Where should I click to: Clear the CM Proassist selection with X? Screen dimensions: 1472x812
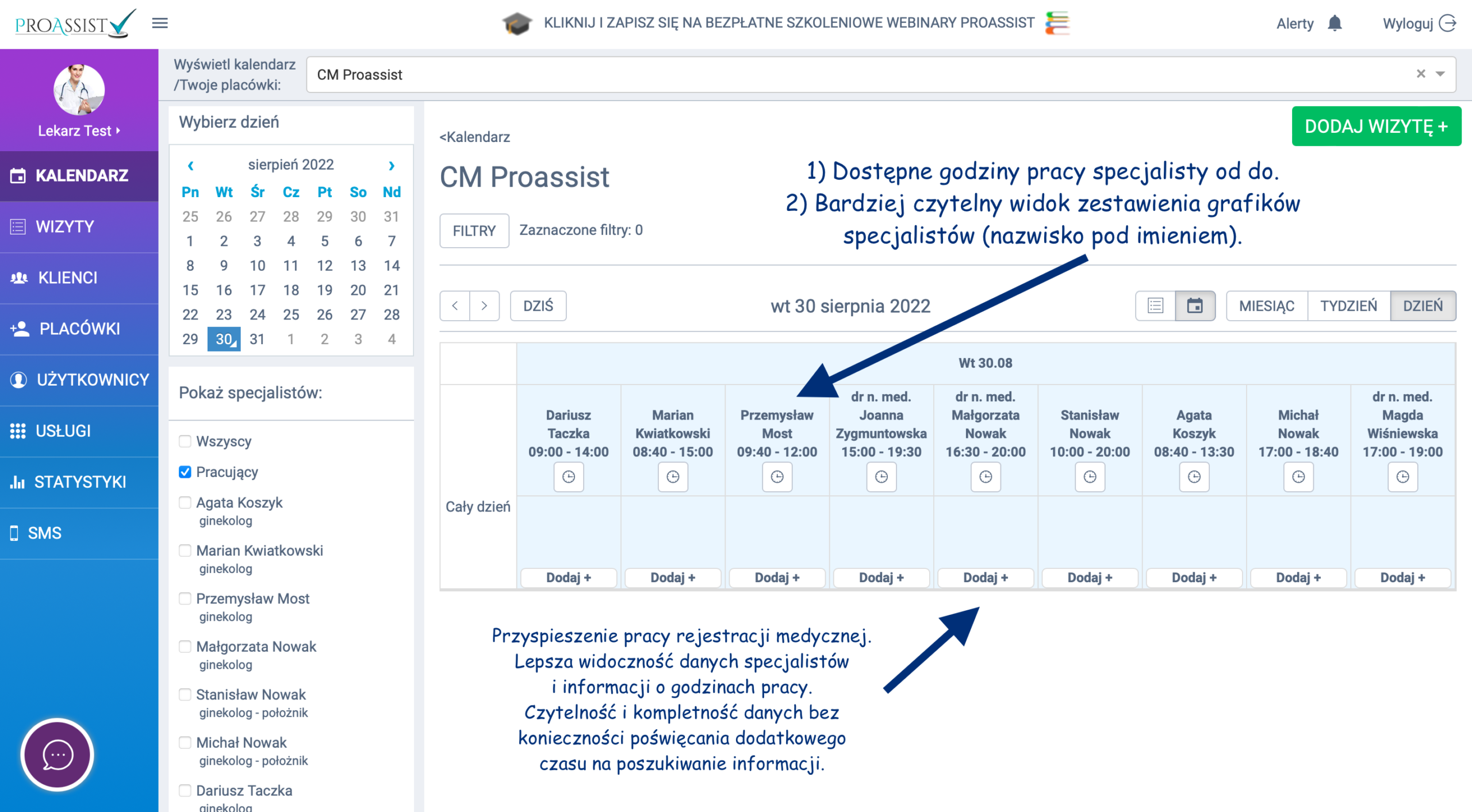1420,74
